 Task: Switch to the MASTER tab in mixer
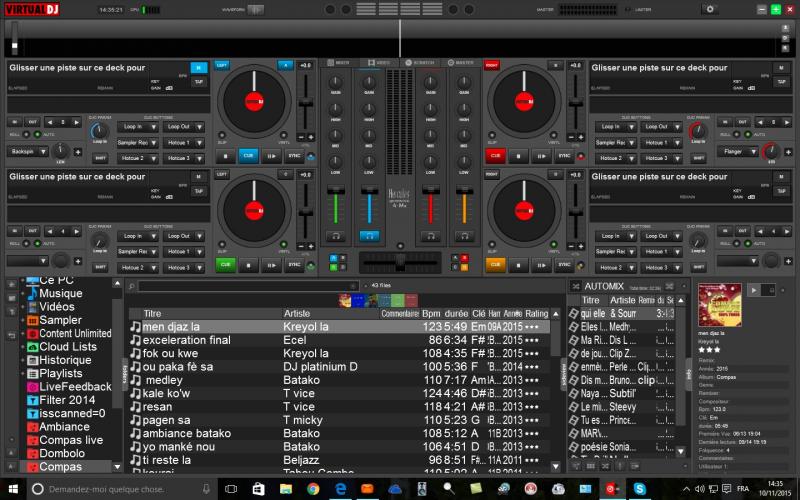coord(461,62)
